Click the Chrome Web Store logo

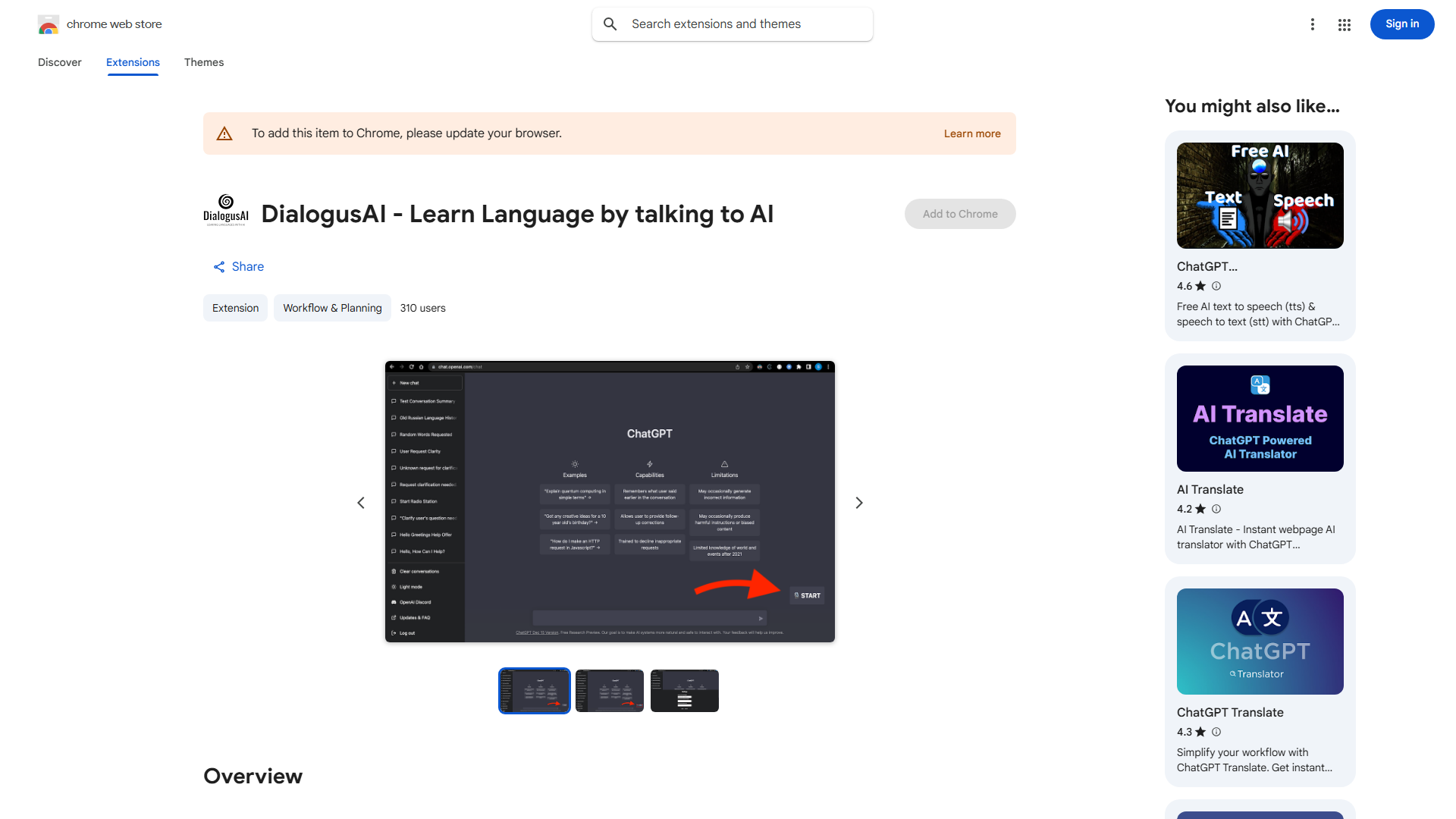pyautogui.click(x=49, y=24)
